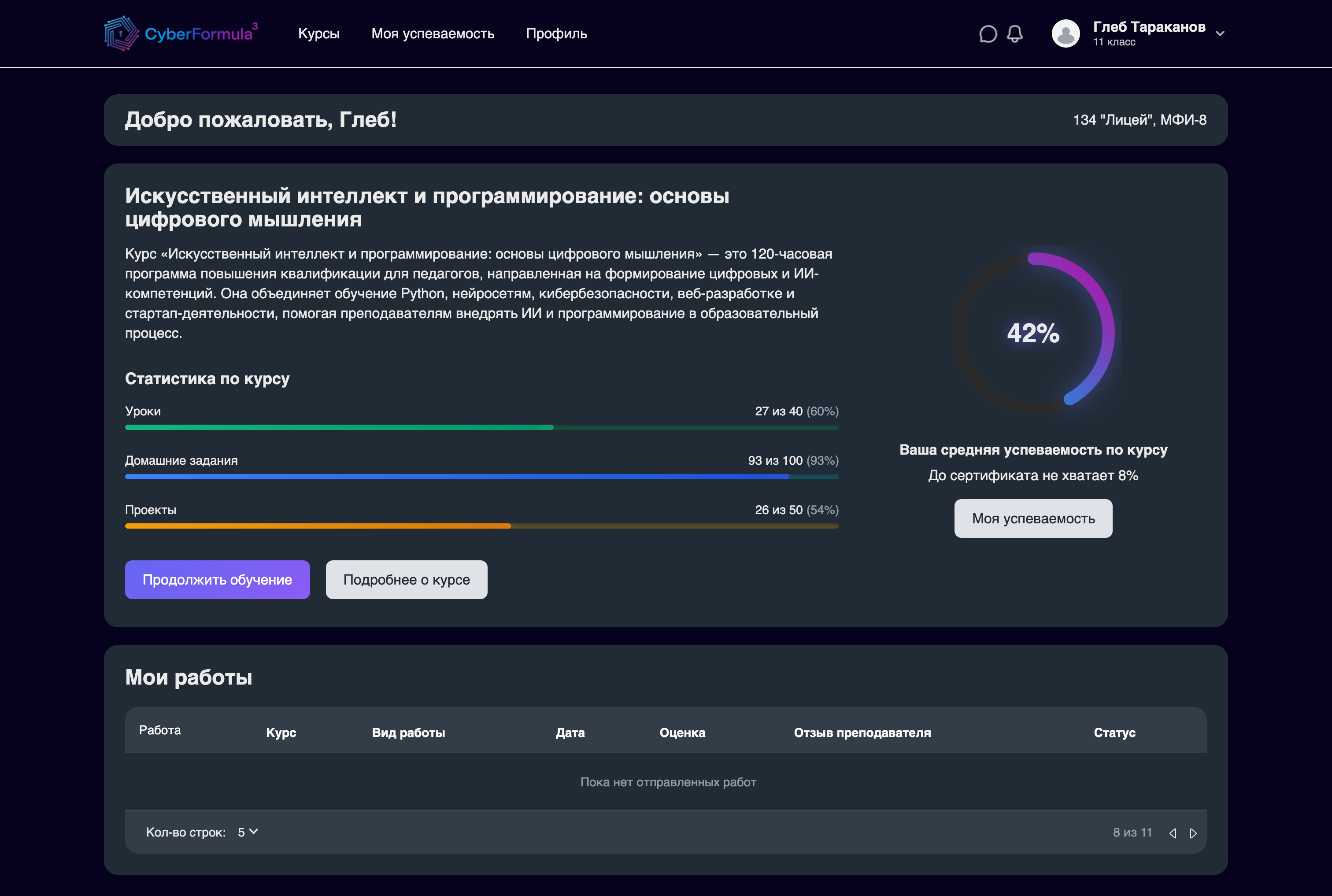Open Подробнее о курсе
Screen dimensions: 1332x896
click(x=406, y=579)
